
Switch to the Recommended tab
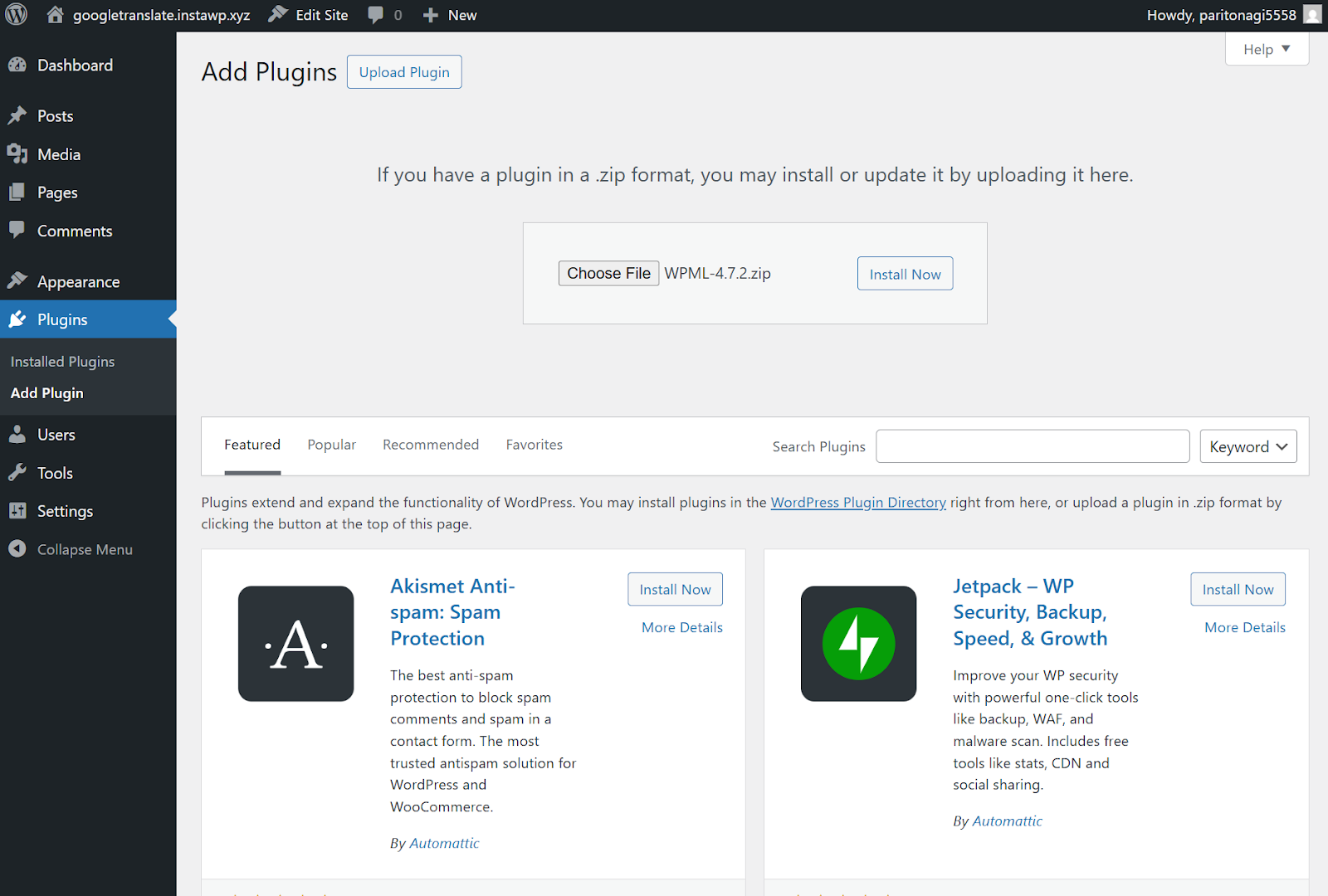point(431,445)
